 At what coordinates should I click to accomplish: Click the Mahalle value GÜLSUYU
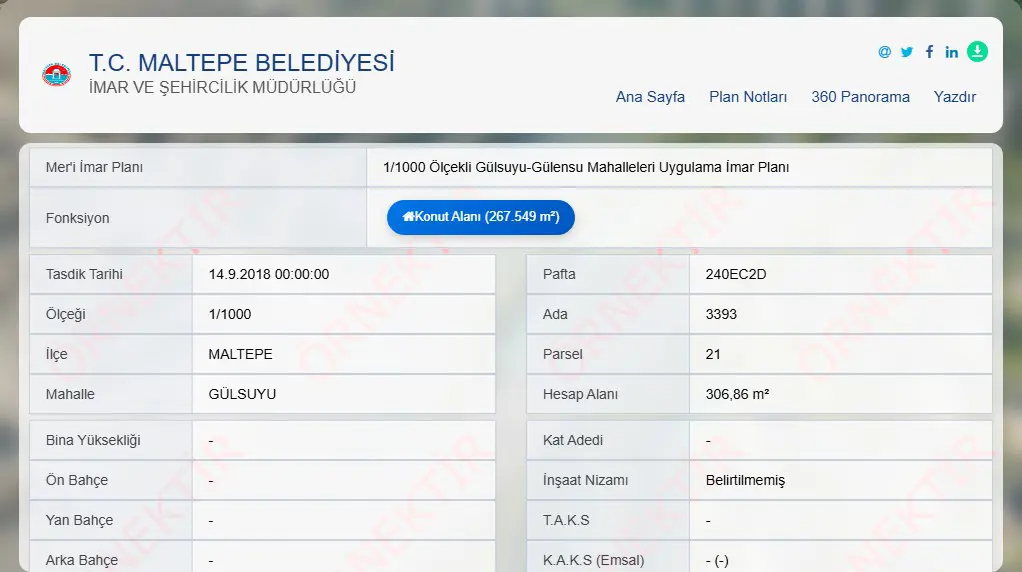tap(242, 394)
